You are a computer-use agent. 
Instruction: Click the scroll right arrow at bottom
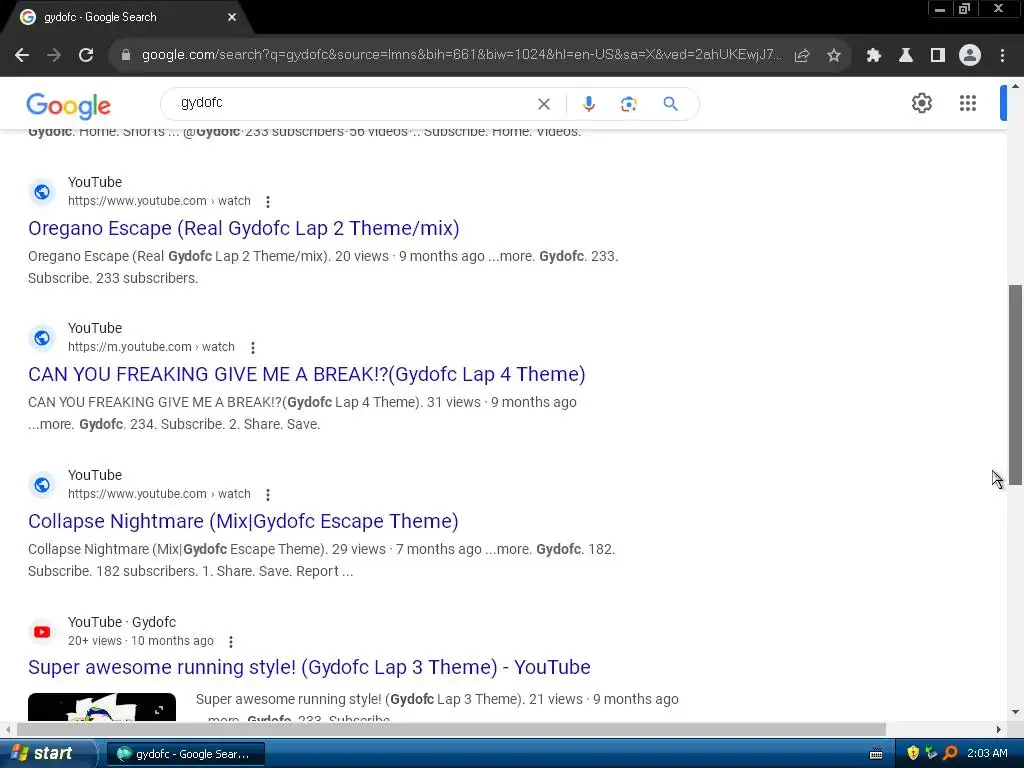click(999, 729)
